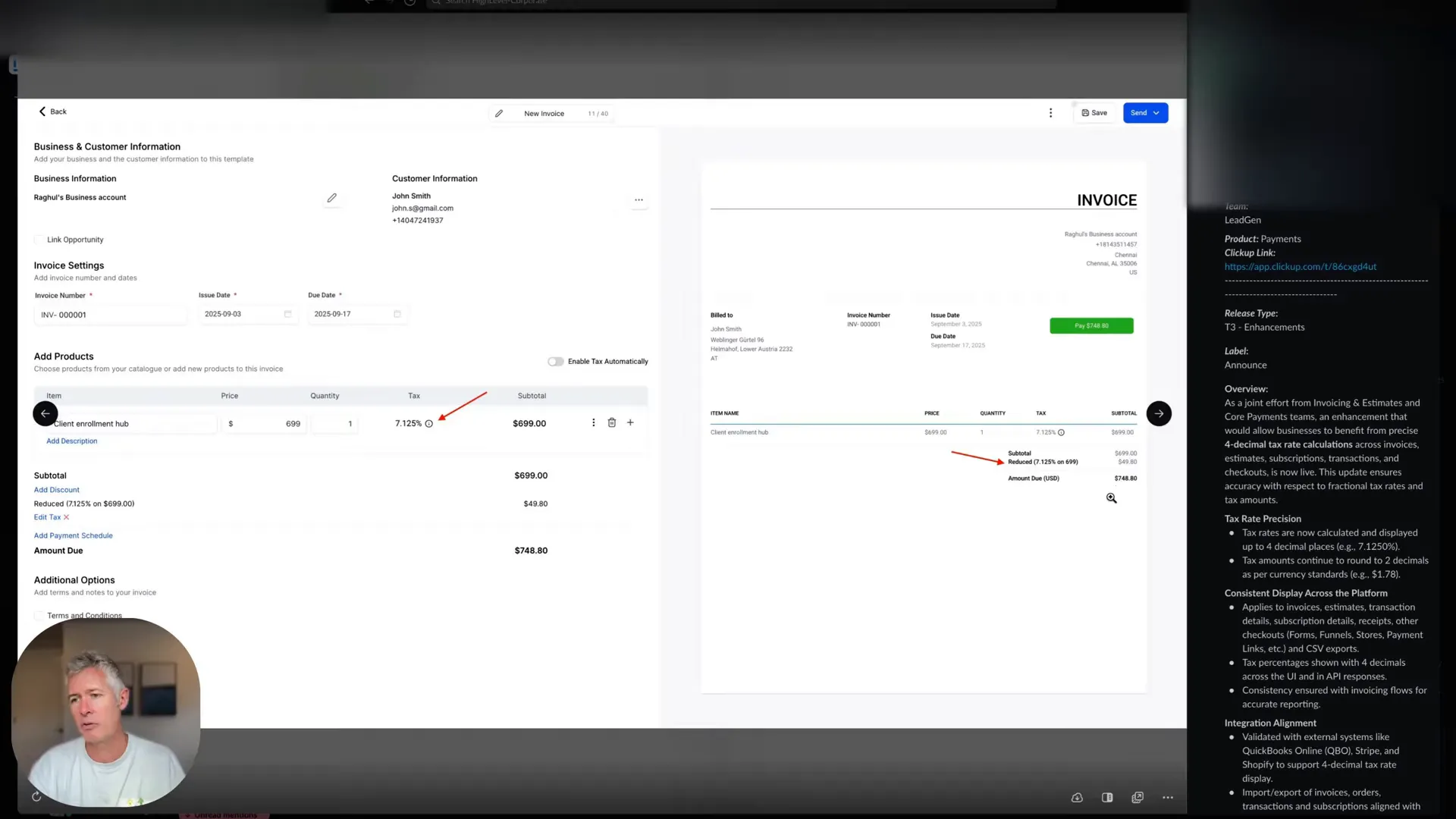
Task: Click the Due Date field 2025-09-17
Action: click(357, 314)
